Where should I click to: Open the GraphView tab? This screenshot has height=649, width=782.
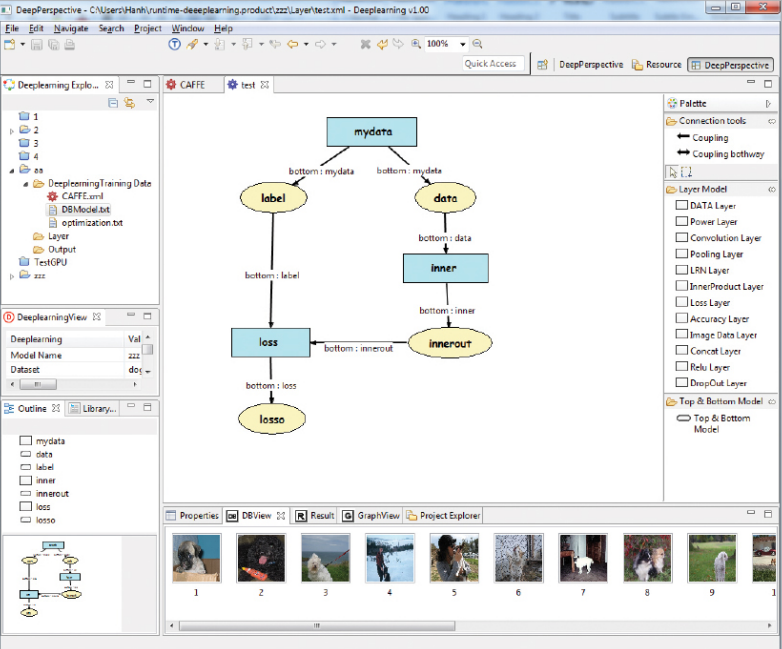click(371, 516)
